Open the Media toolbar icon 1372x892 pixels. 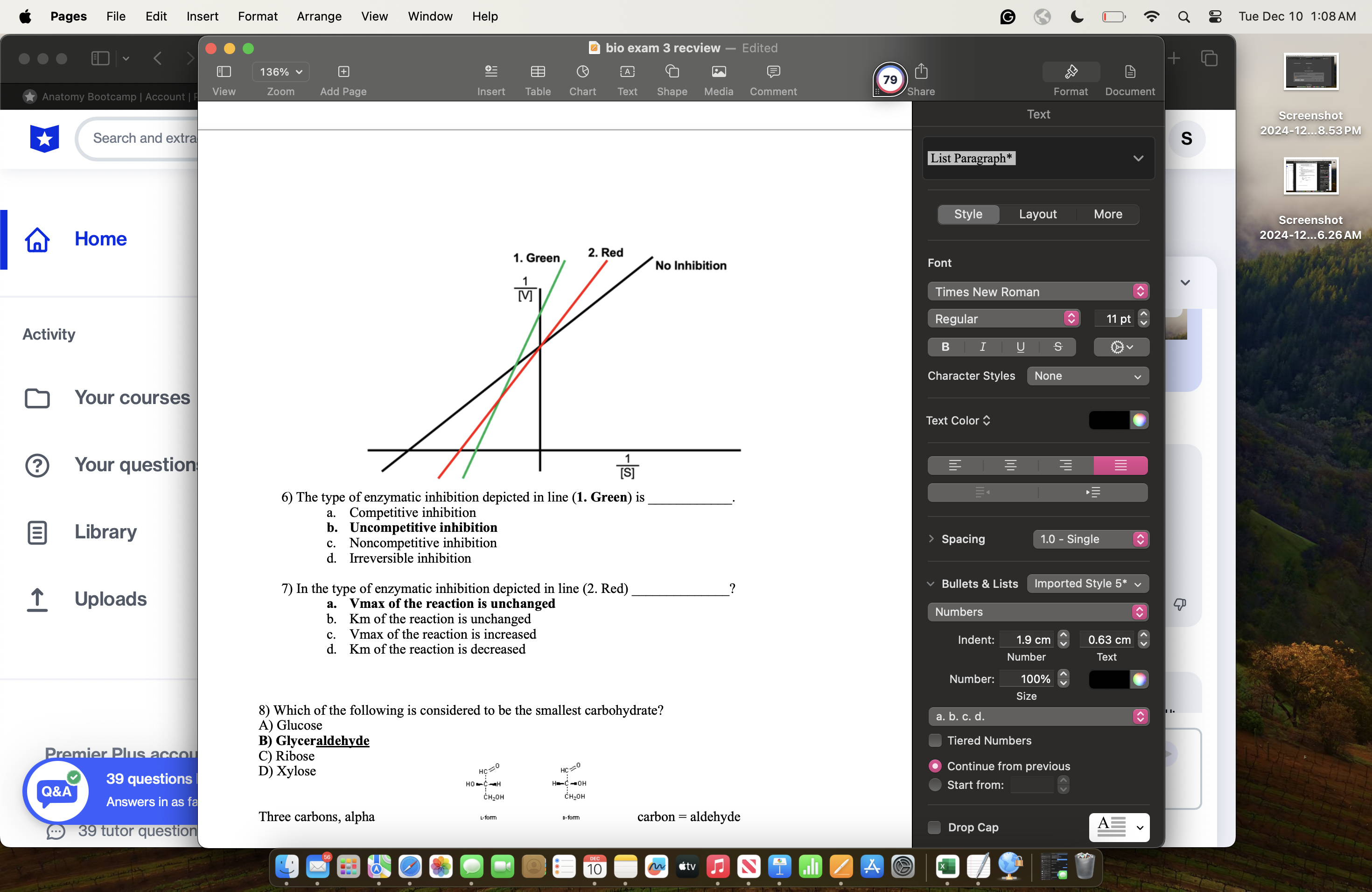718,72
